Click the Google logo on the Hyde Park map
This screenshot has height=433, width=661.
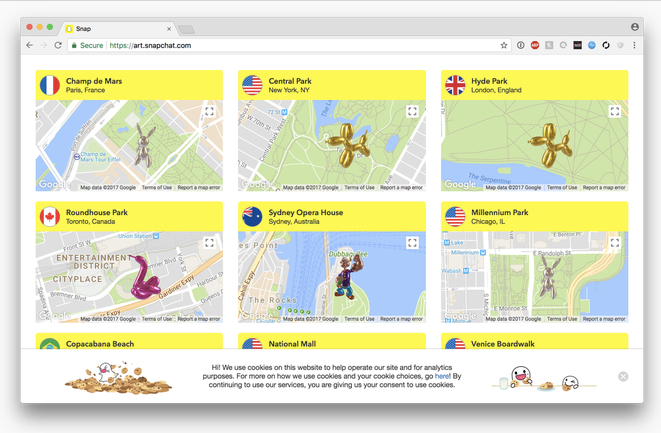tap(460, 185)
